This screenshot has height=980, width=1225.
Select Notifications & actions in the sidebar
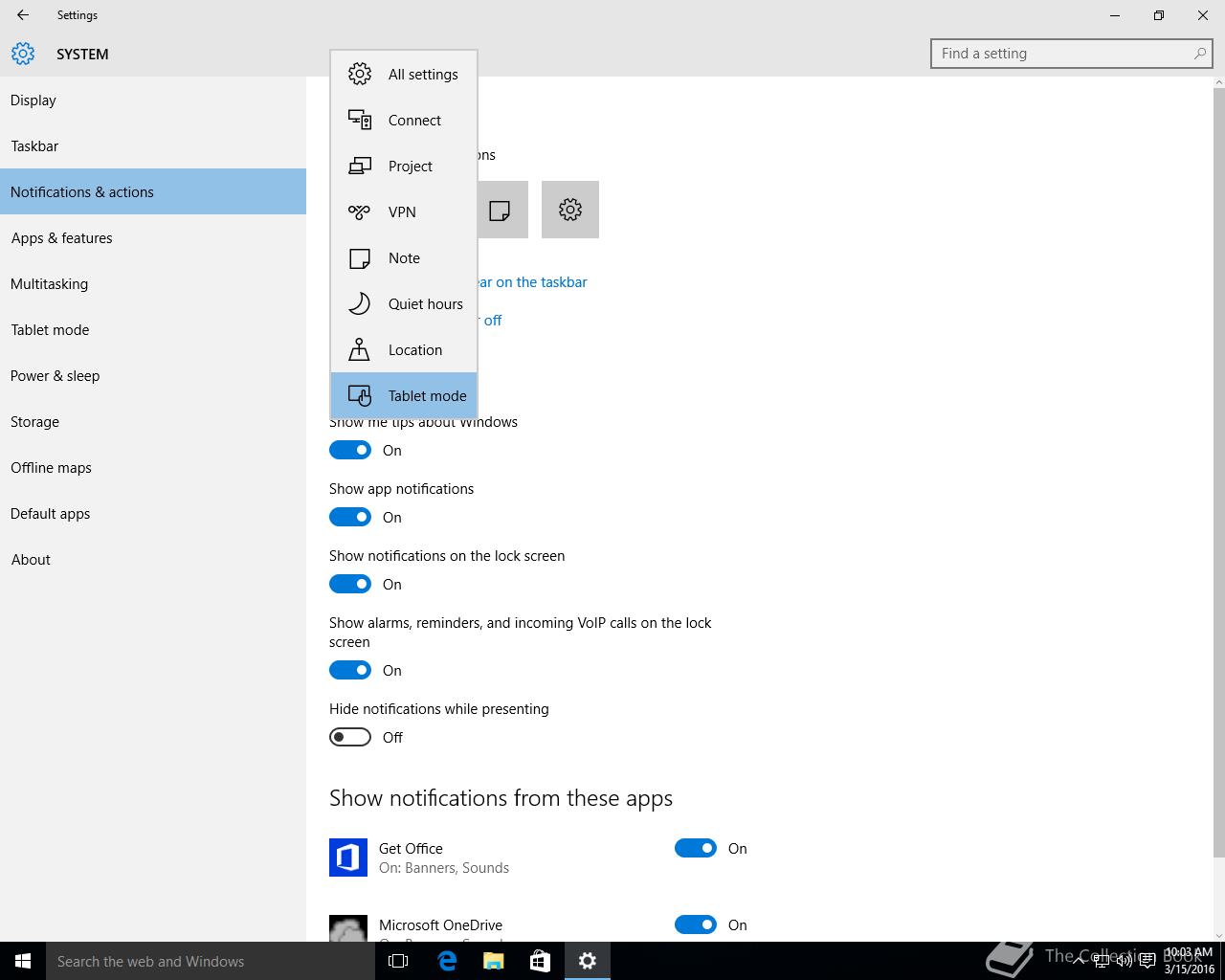[x=153, y=191]
